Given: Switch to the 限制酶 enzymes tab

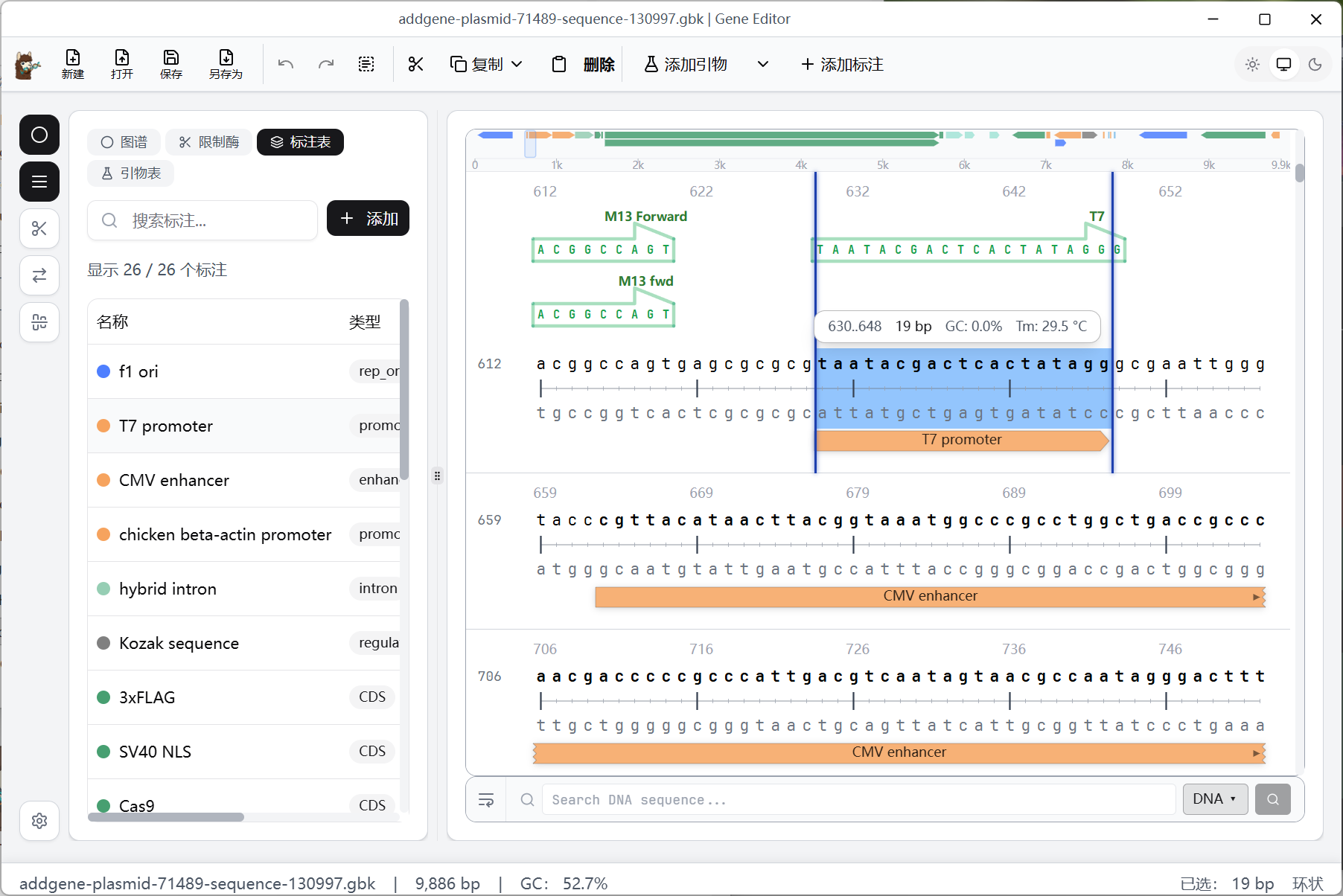Looking at the screenshot, I should [209, 142].
